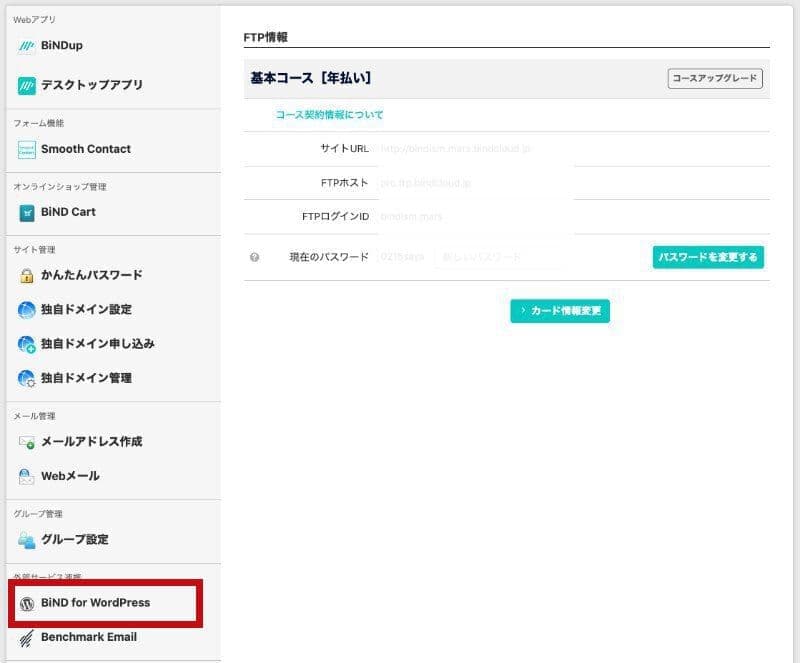800x663 pixels.
Task: Click the help question mark icon
Action: 255,257
